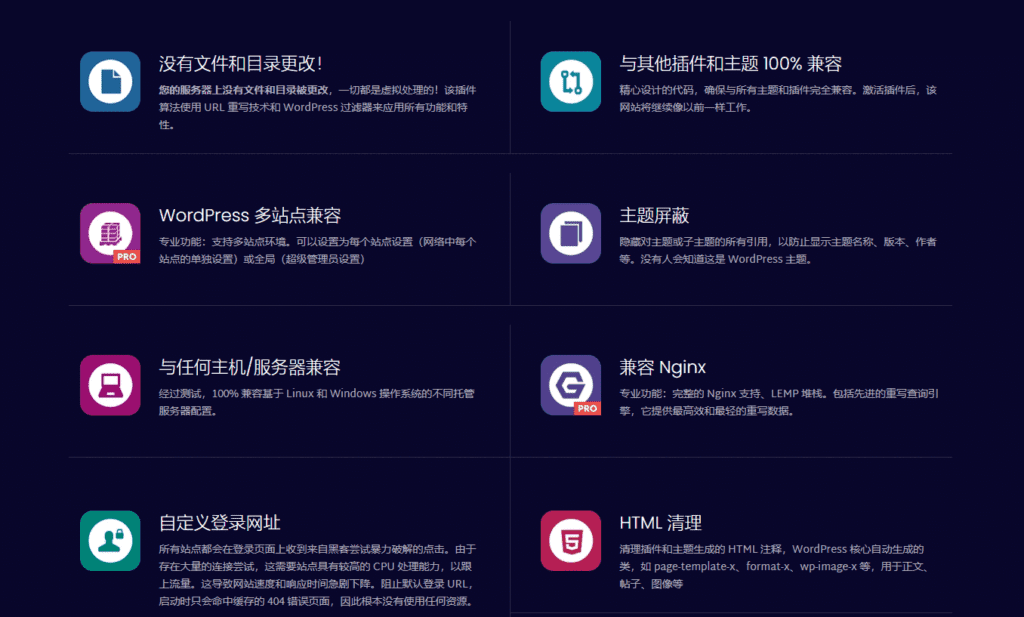
Task: Select the heading HTML 清理
Action: pyautogui.click(x=660, y=523)
